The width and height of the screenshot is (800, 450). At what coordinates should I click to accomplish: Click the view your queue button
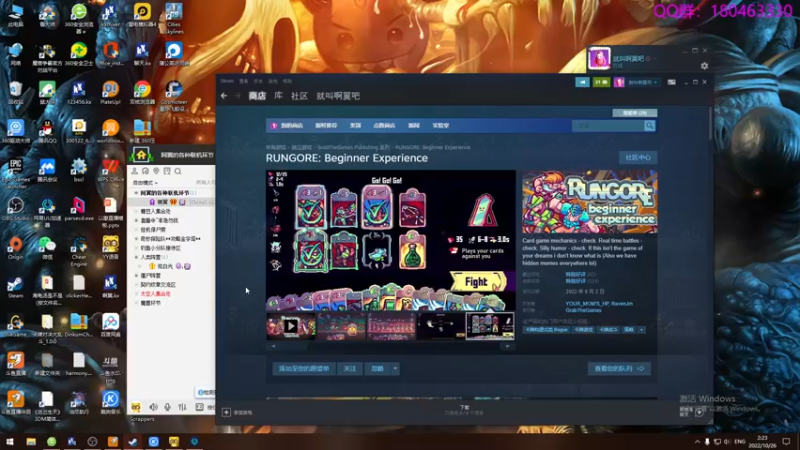pos(619,368)
